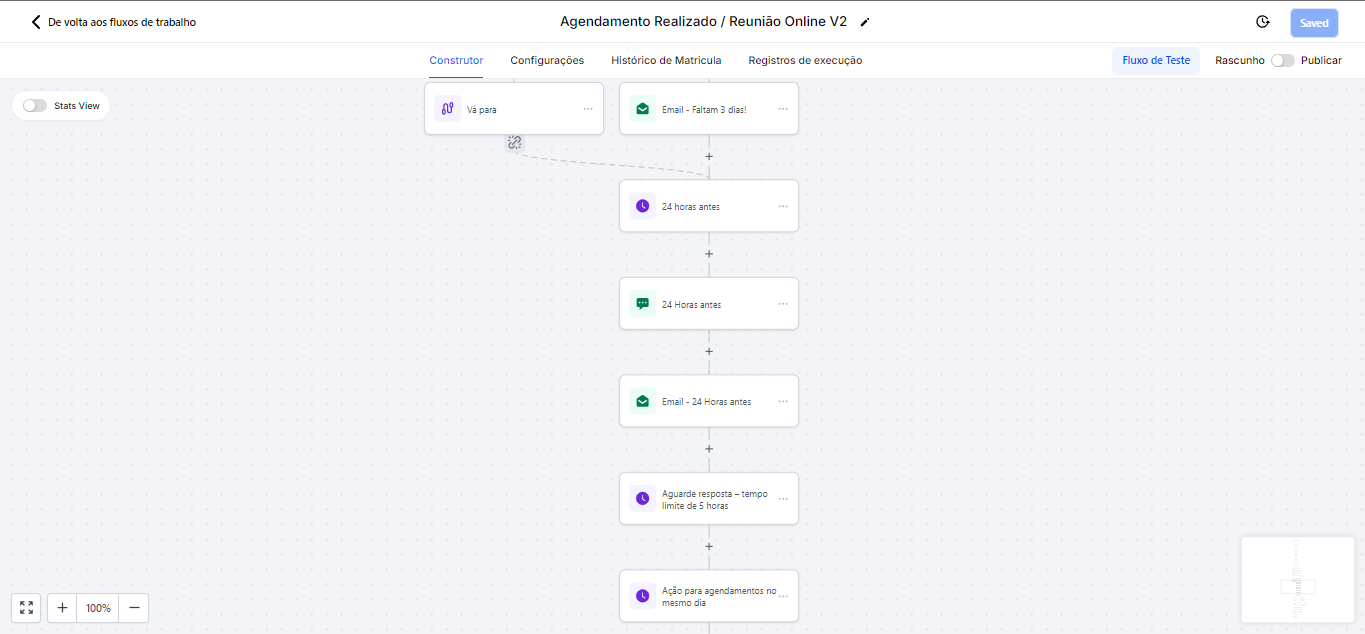Open the three-dot menu on Email - 24 Horas antes
The width and height of the screenshot is (1365, 634).
coord(783,402)
